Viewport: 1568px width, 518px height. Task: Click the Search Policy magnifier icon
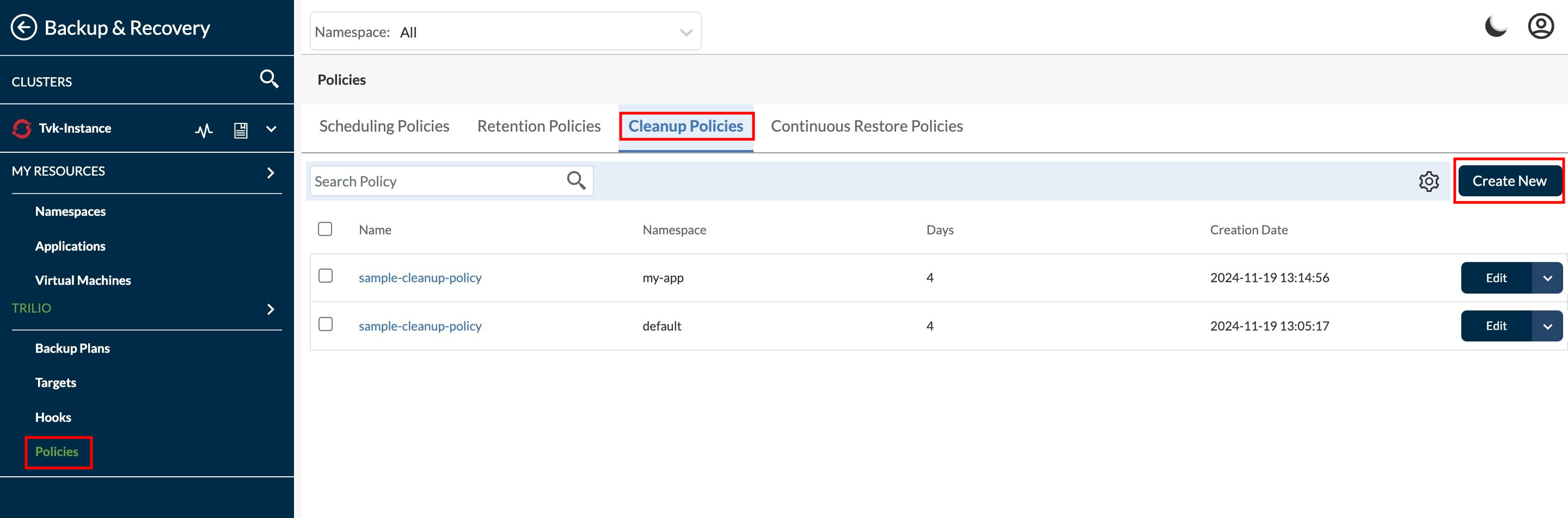click(576, 181)
